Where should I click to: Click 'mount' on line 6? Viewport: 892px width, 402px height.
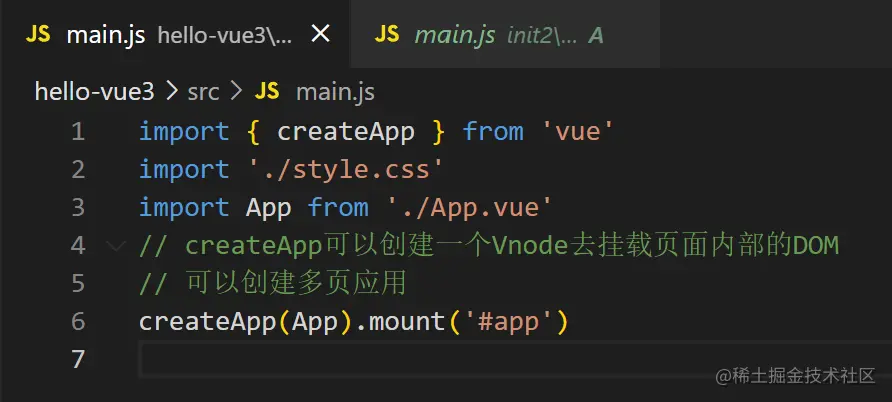407,322
